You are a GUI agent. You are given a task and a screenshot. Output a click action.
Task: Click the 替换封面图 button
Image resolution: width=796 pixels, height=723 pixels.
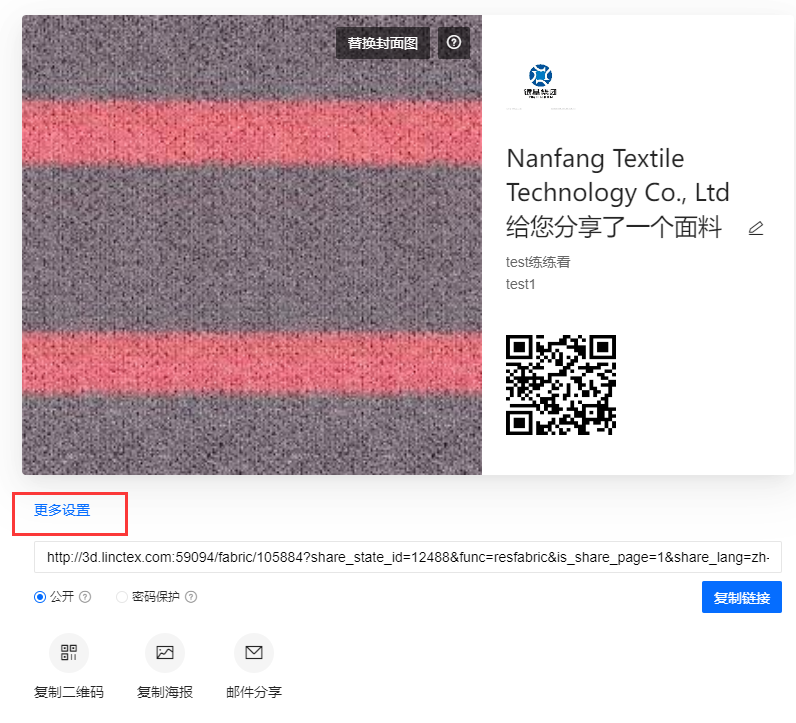click(383, 43)
